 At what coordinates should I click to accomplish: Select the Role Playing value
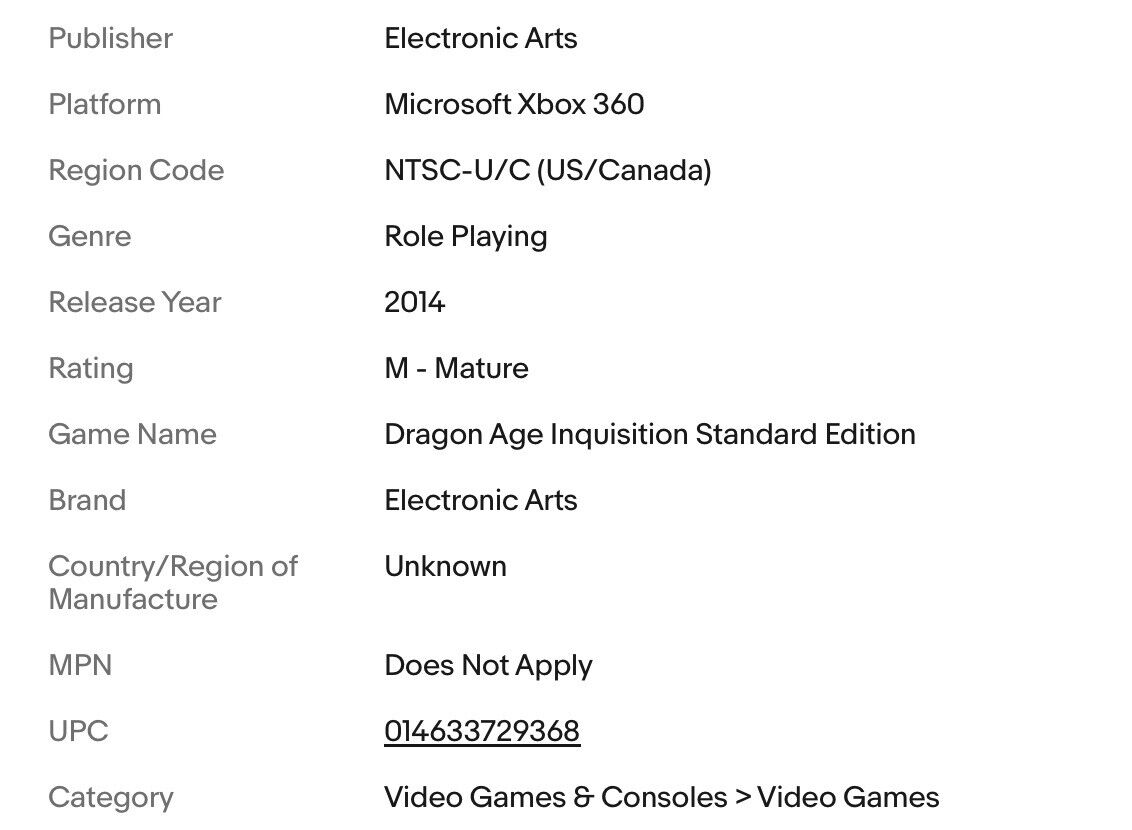click(466, 237)
